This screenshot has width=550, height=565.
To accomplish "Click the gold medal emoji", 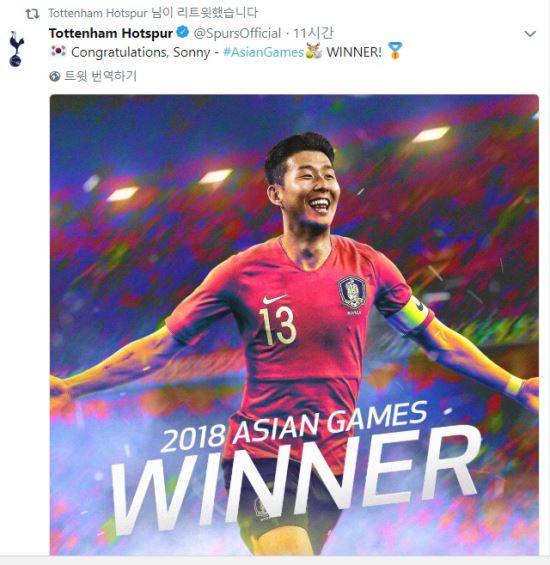I will 395,51.
